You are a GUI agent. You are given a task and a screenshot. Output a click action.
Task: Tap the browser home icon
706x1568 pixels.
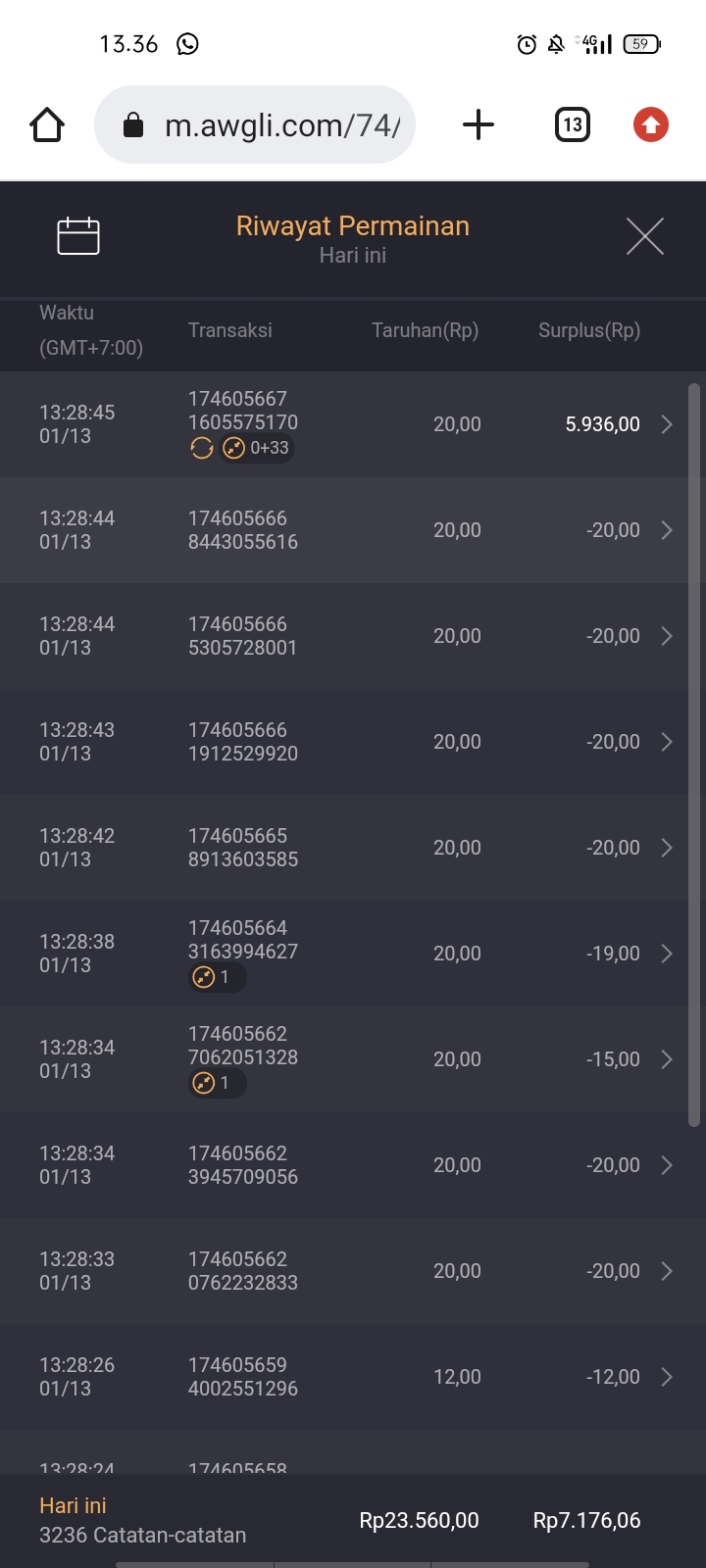tap(47, 125)
